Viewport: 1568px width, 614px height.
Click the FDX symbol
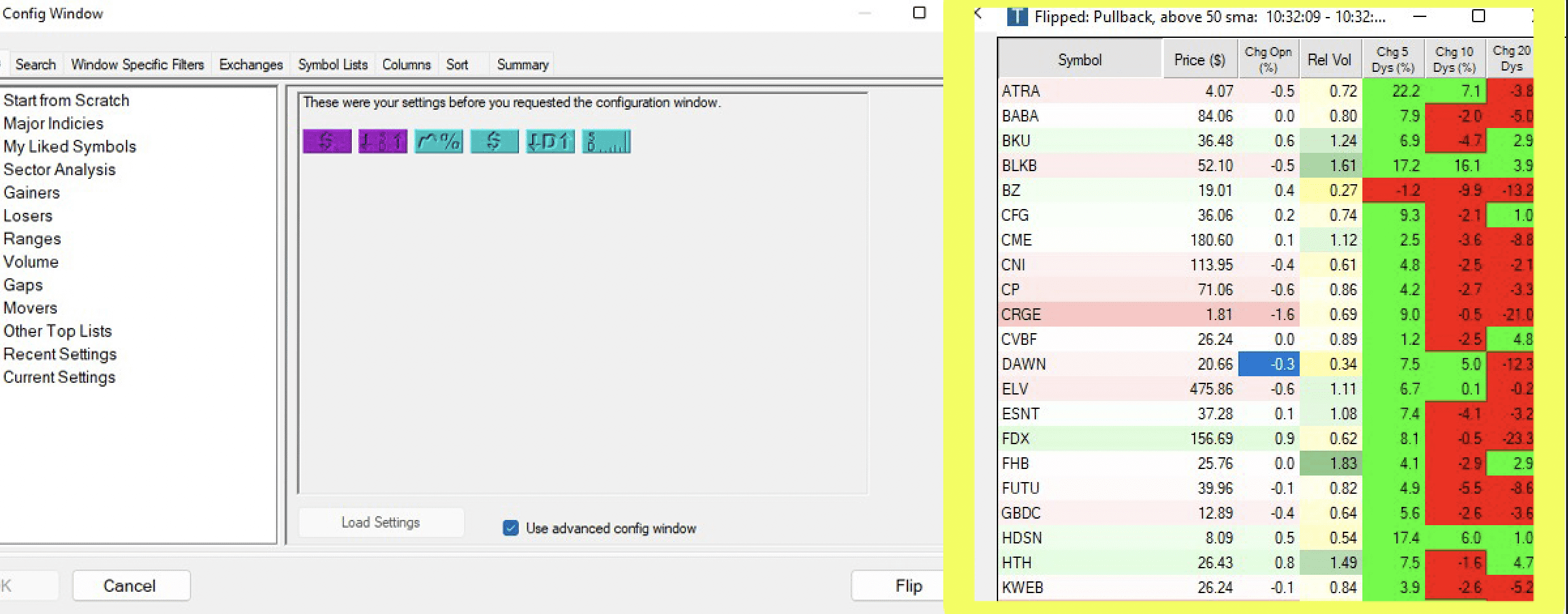pyautogui.click(x=1016, y=438)
